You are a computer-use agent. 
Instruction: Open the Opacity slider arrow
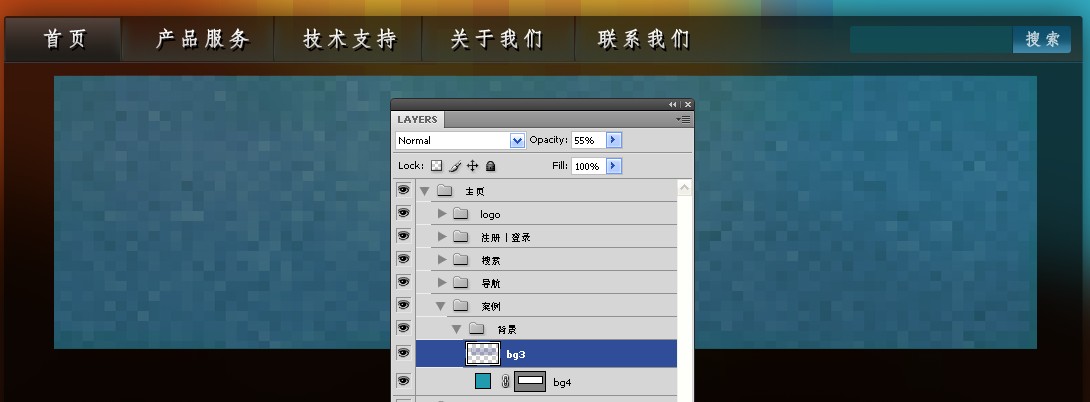614,140
